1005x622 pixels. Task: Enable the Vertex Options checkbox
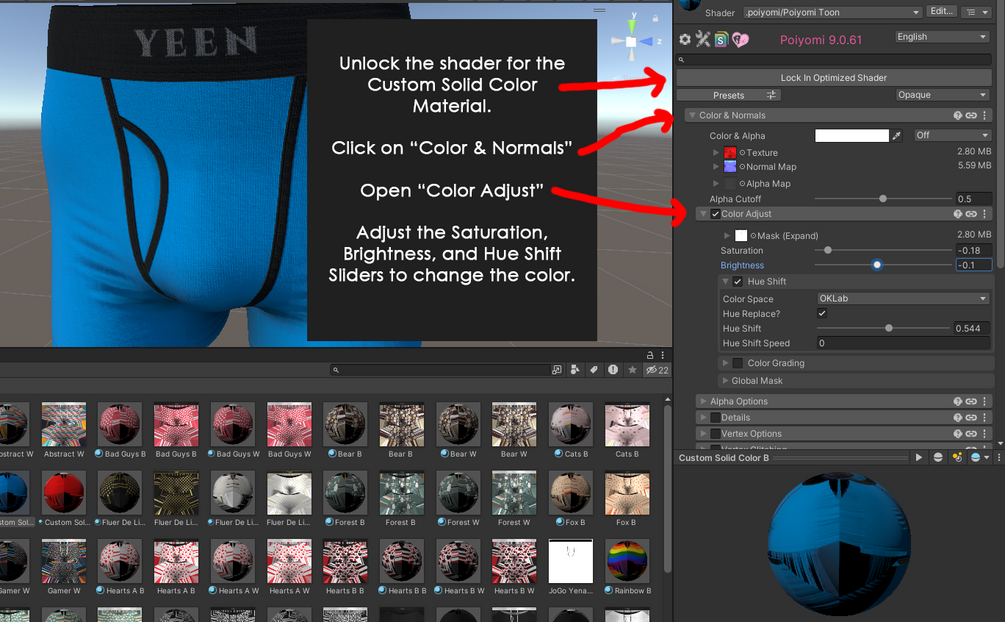715,434
